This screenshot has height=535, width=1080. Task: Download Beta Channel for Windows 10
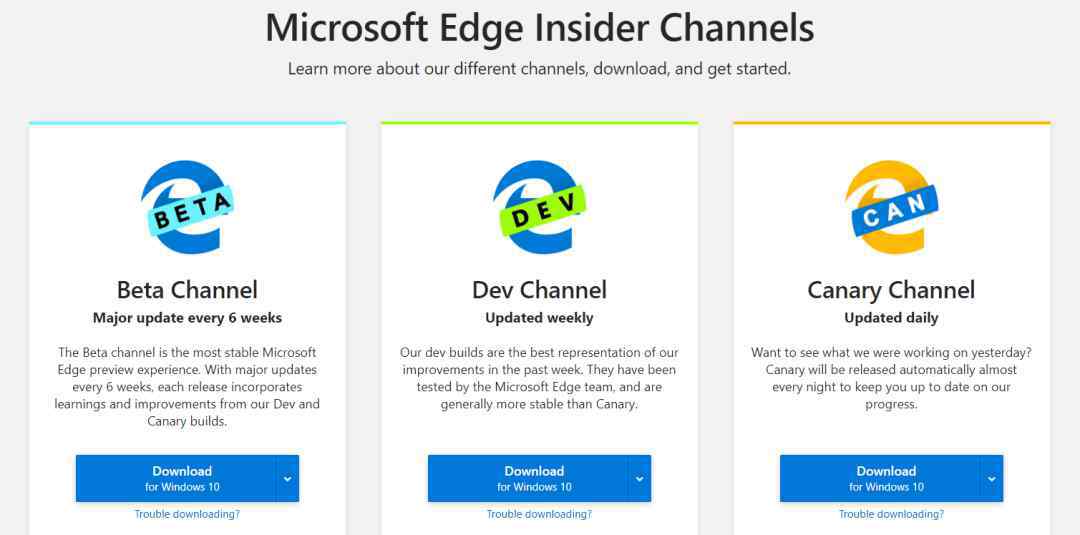tap(176, 479)
